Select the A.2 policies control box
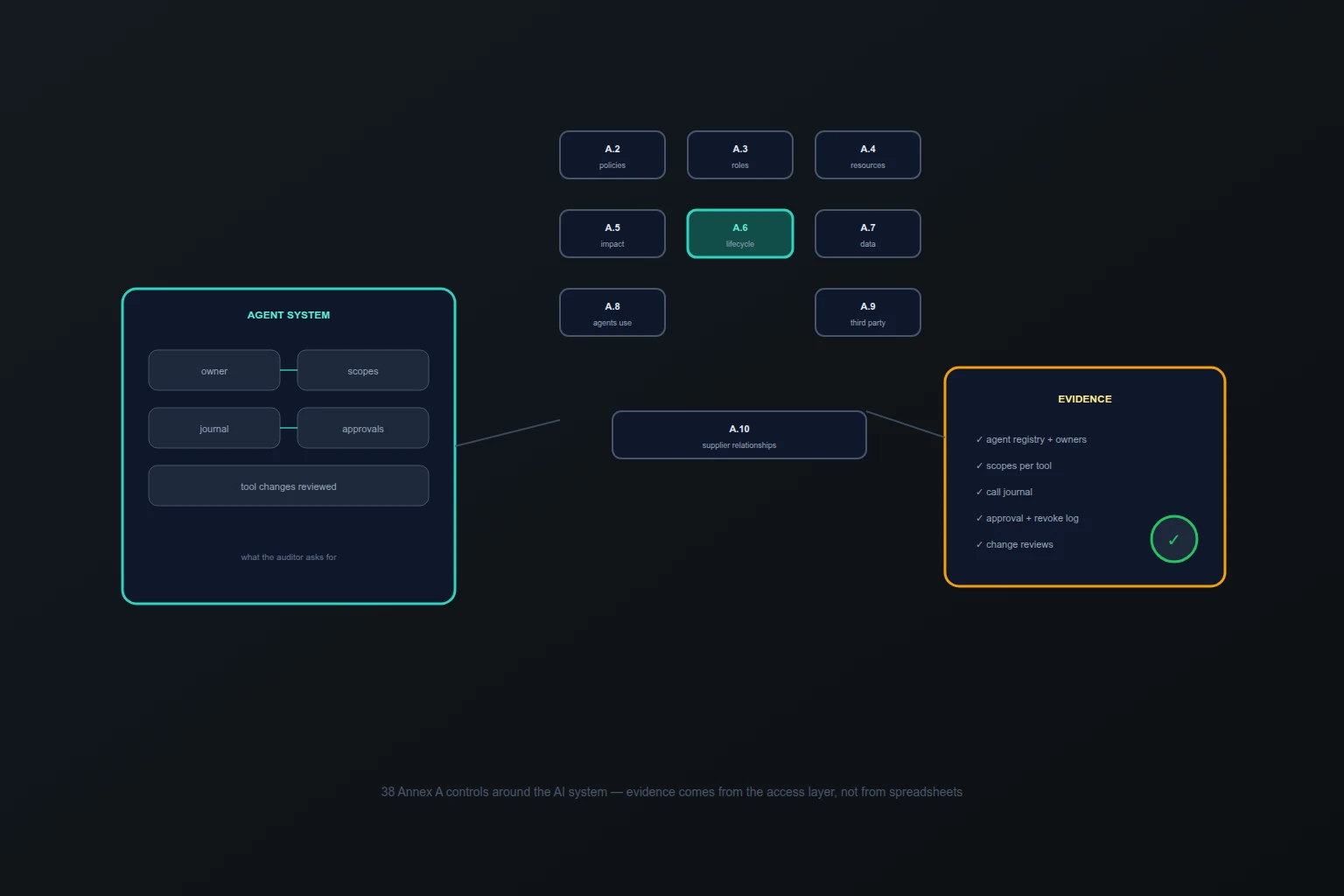This screenshot has height=896, width=1344. [612, 155]
